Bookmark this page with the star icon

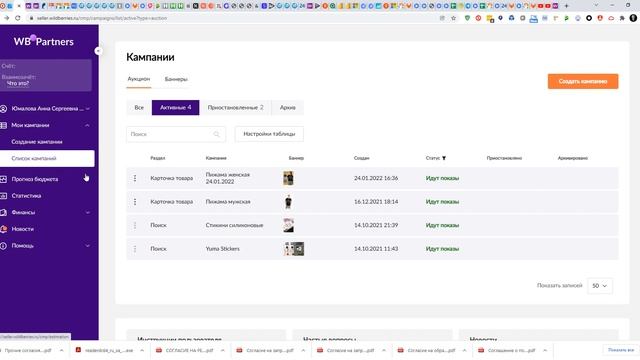point(453,18)
